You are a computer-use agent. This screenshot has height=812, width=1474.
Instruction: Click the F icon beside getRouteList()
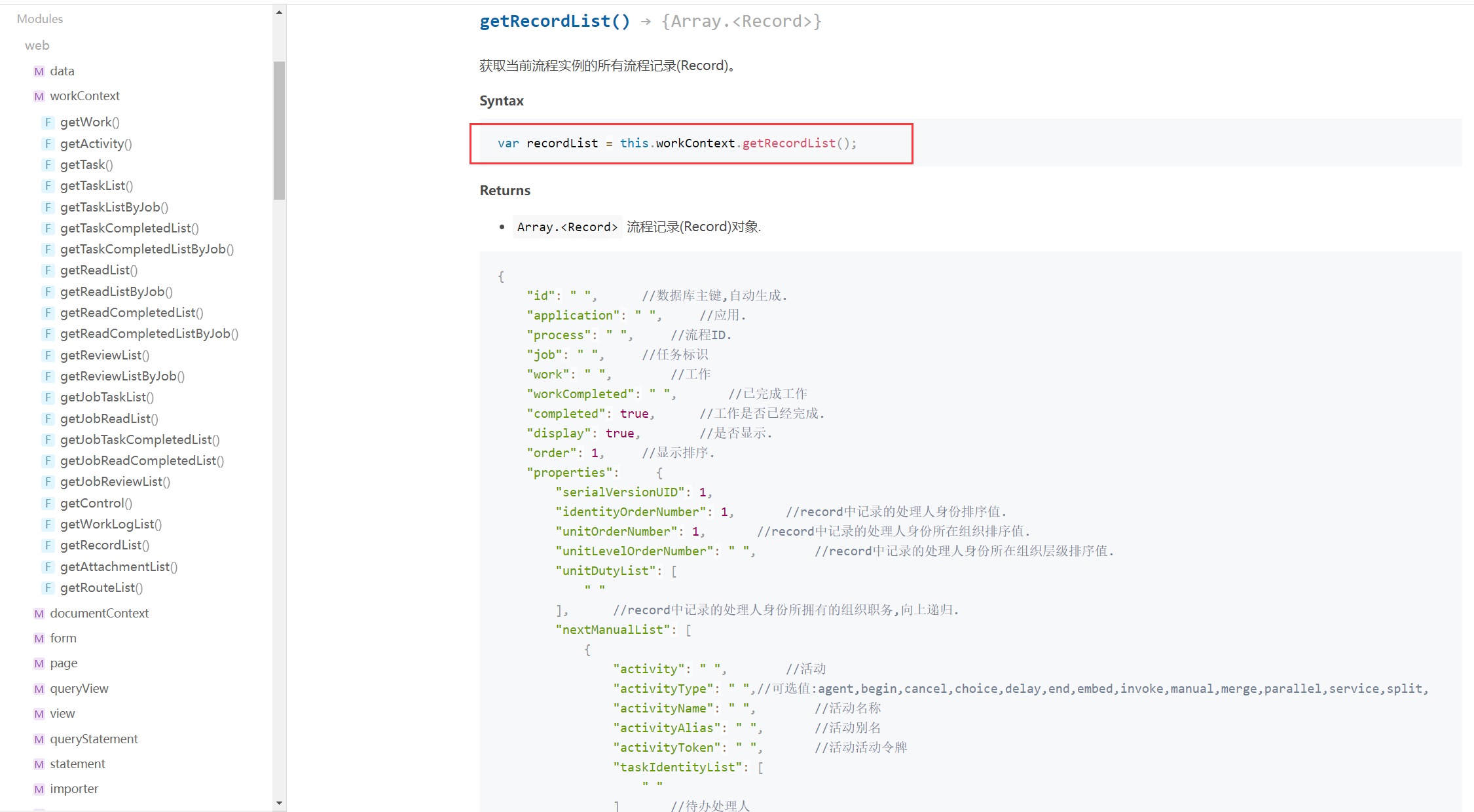coord(48,588)
